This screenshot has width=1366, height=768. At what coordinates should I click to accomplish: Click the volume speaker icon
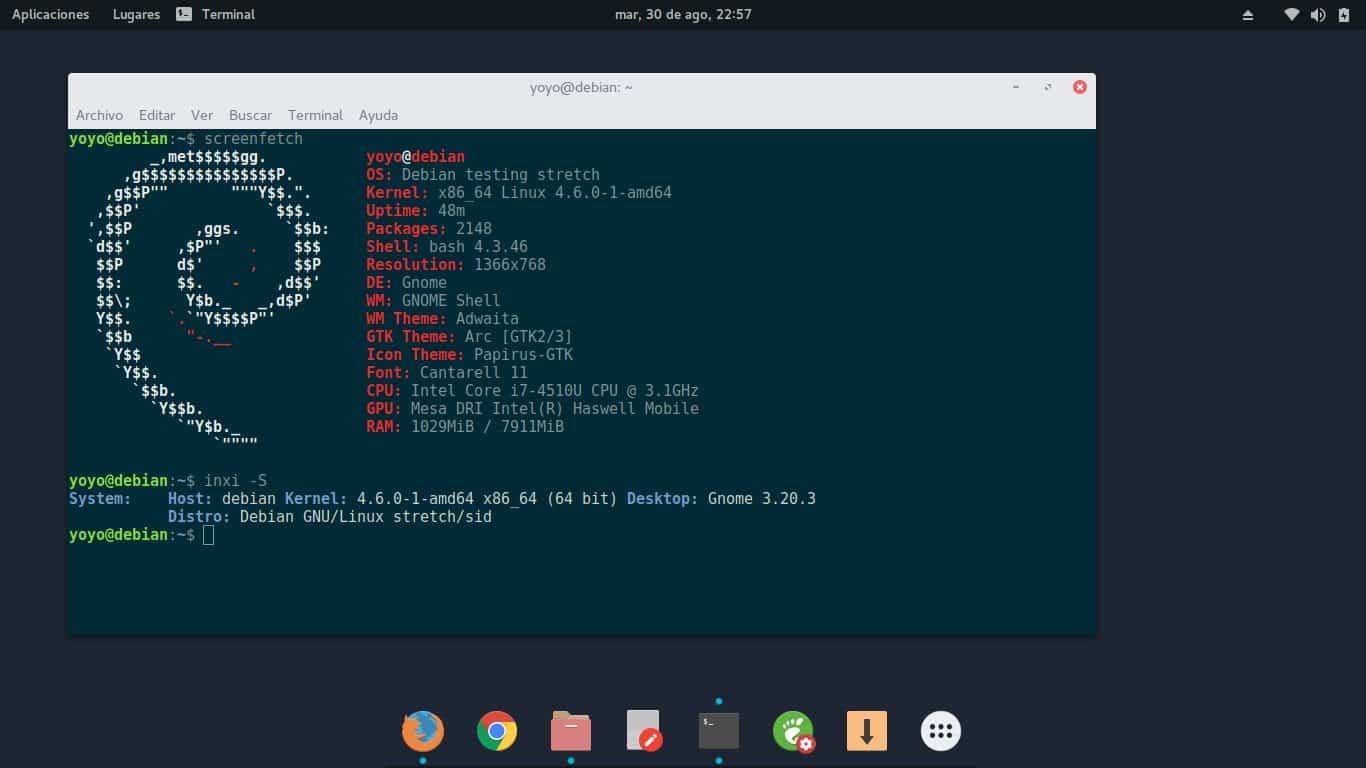pyautogui.click(x=1317, y=15)
